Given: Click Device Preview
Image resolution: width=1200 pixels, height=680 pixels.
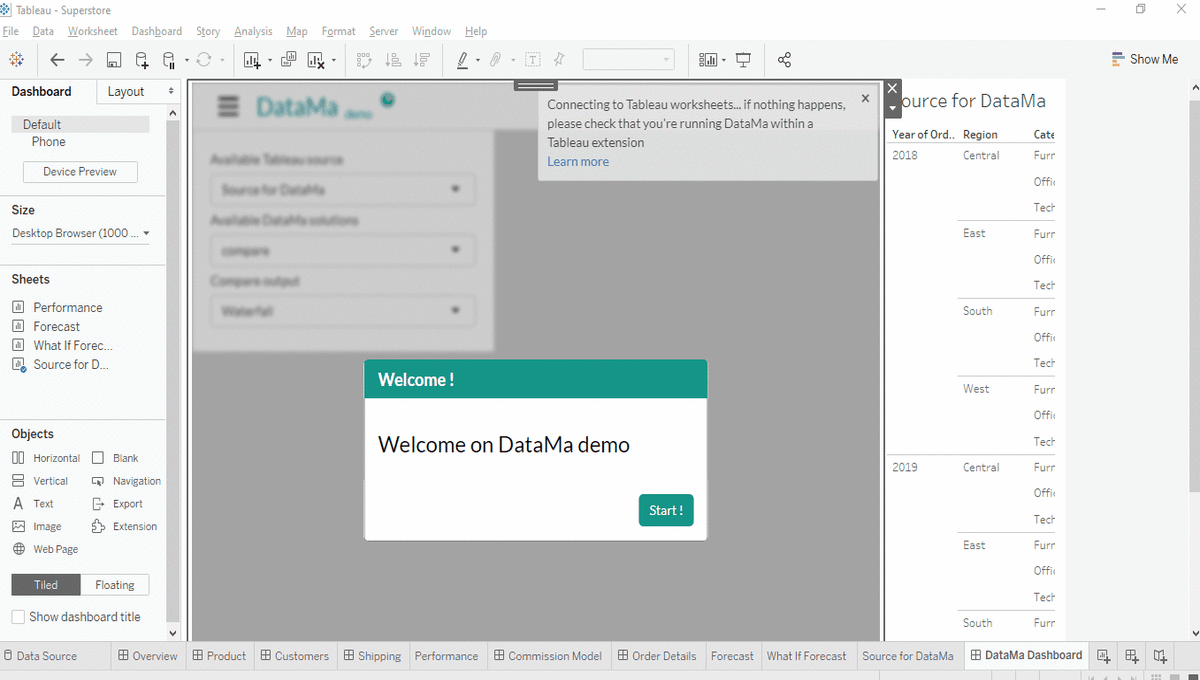Looking at the screenshot, I should click(80, 171).
